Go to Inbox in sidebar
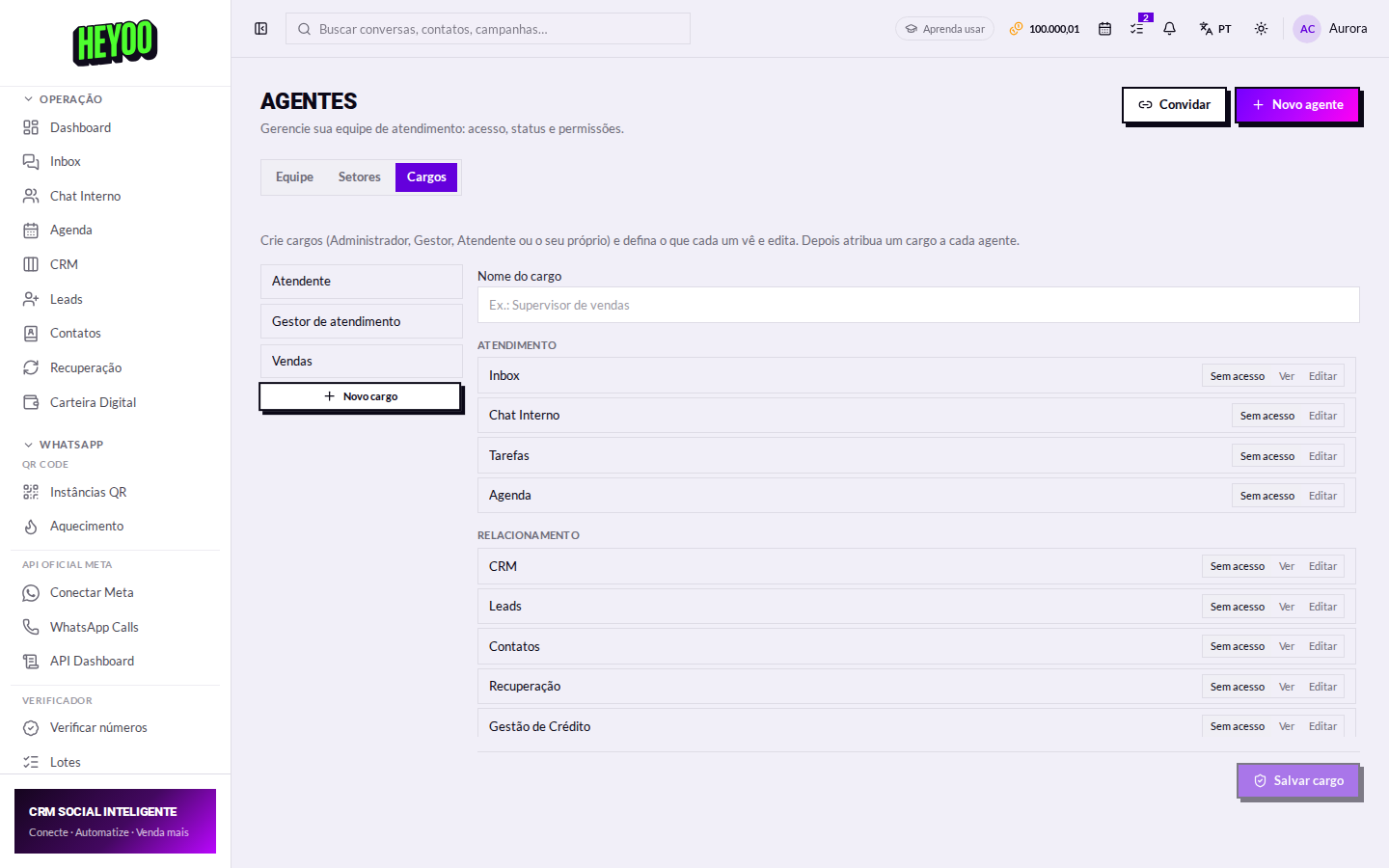The height and width of the screenshot is (868, 1389). click(116, 162)
